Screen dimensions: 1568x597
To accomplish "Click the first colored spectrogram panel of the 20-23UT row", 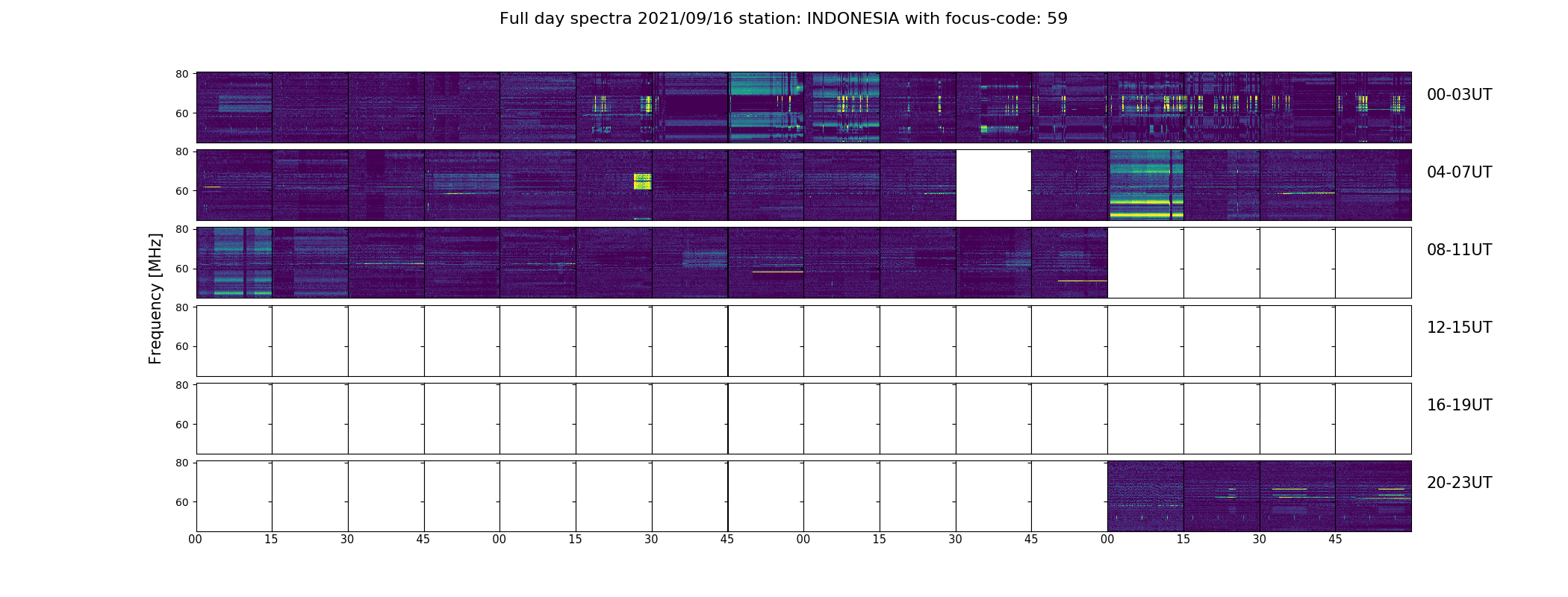I will tap(1145, 496).
